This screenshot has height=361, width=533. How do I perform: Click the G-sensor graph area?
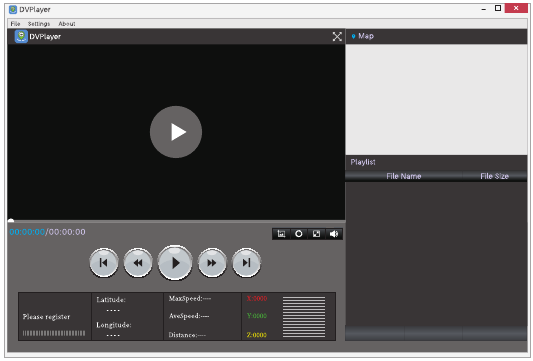pos(304,317)
